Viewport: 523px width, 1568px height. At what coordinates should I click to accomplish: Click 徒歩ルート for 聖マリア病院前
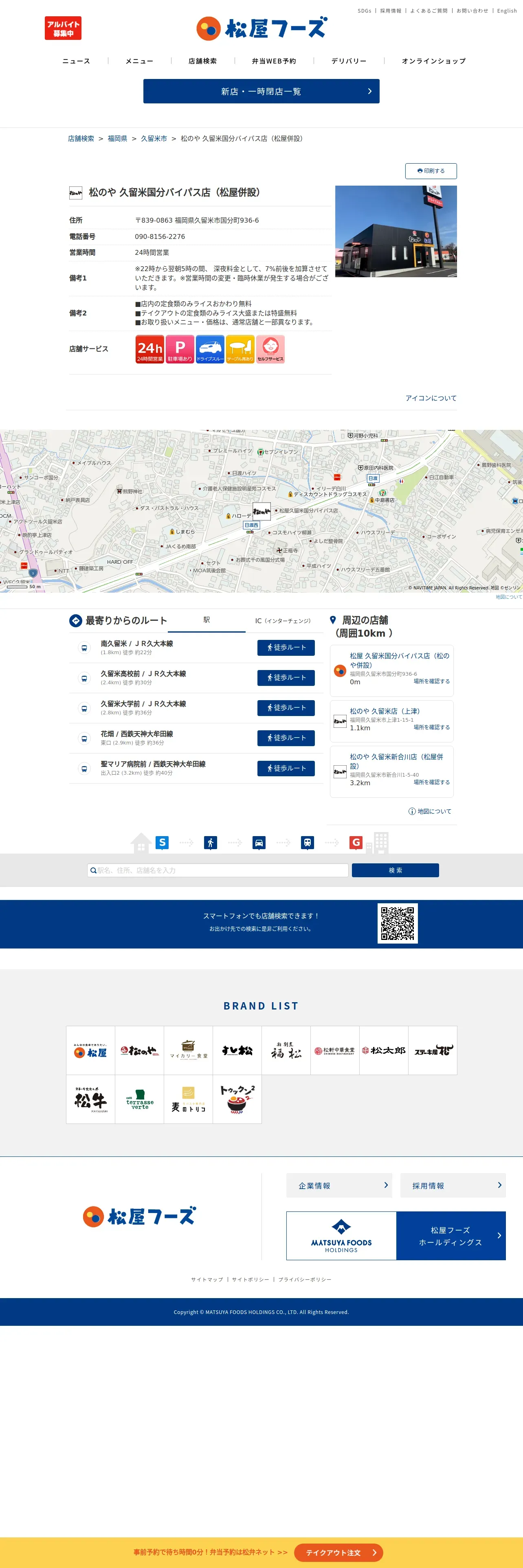[286, 769]
